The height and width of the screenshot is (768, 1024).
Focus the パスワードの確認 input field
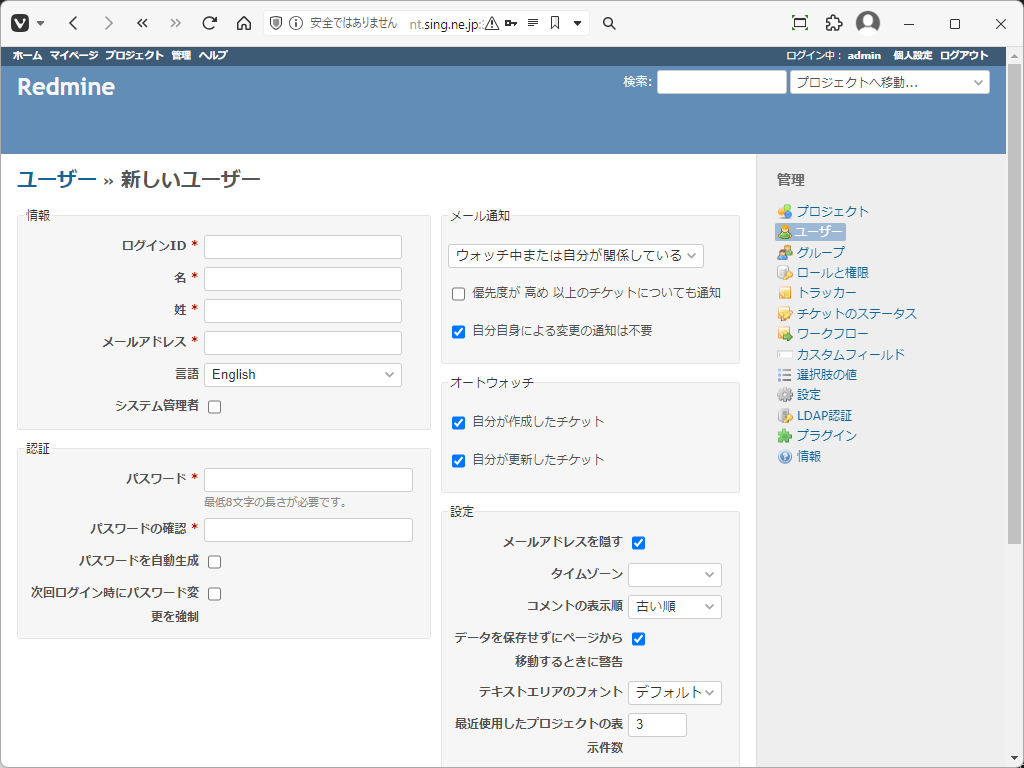[x=308, y=530]
